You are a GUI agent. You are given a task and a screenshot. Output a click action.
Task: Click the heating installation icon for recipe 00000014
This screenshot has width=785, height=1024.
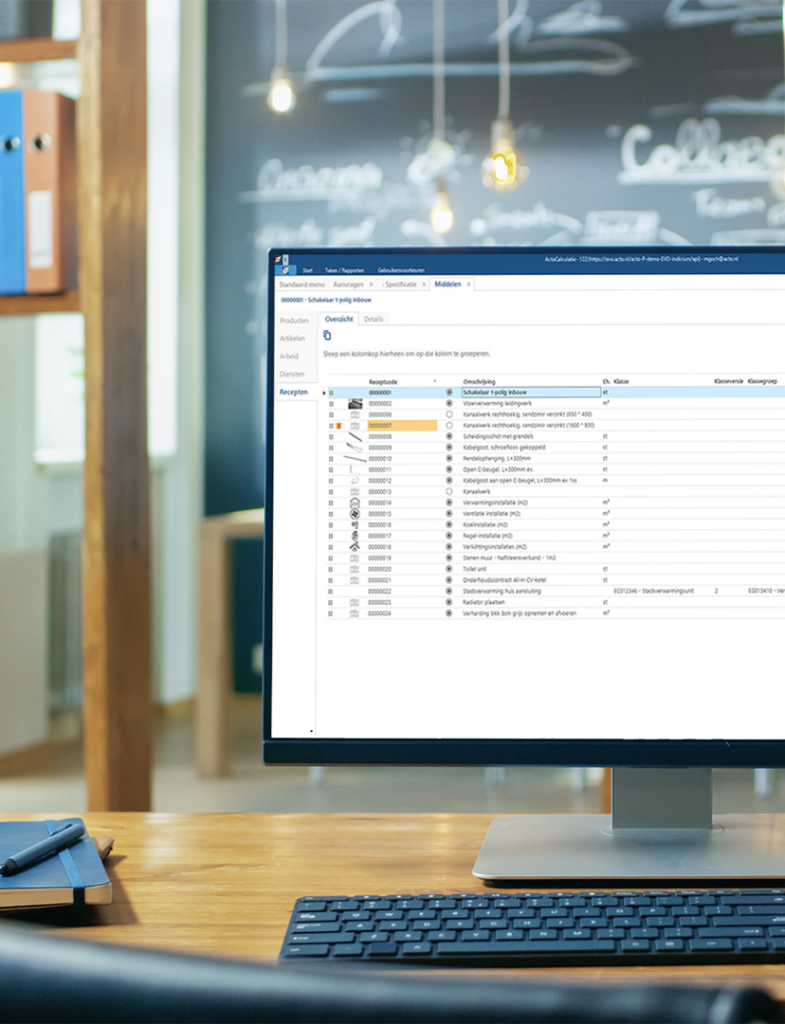tap(354, 503)
